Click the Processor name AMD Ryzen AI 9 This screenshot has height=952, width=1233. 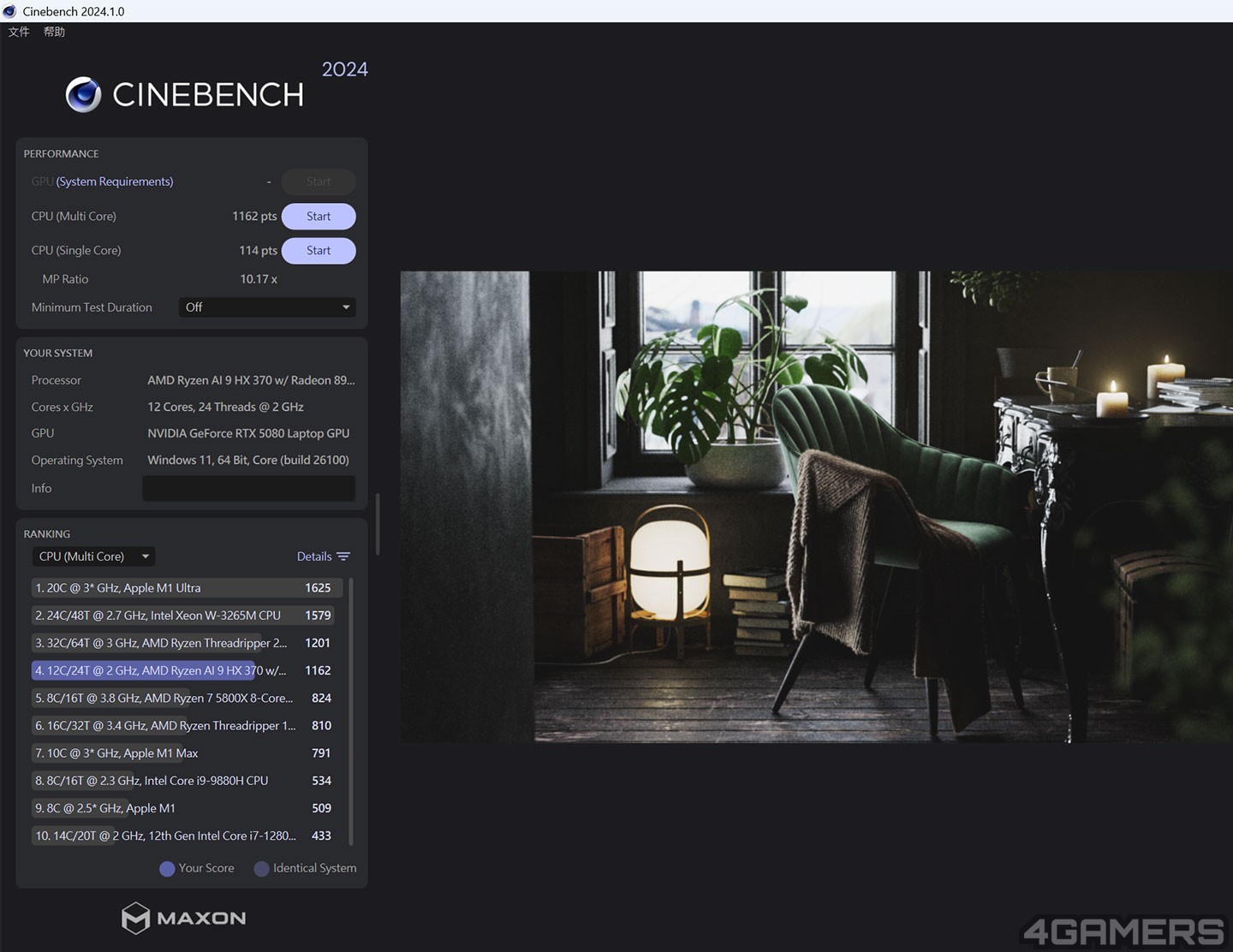(x=251, y=380)
